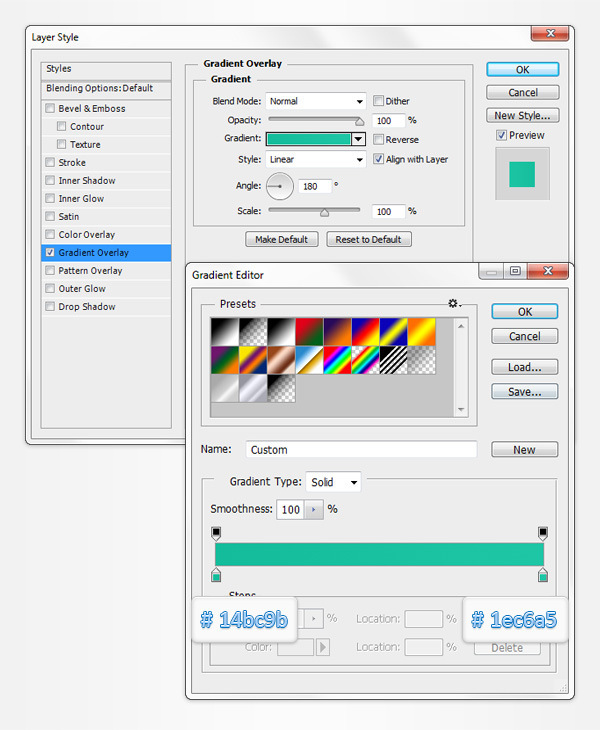600x730 pixels.
Task: Click the right opacity stop
Action: pyautogui.click(x=543, y=533)
